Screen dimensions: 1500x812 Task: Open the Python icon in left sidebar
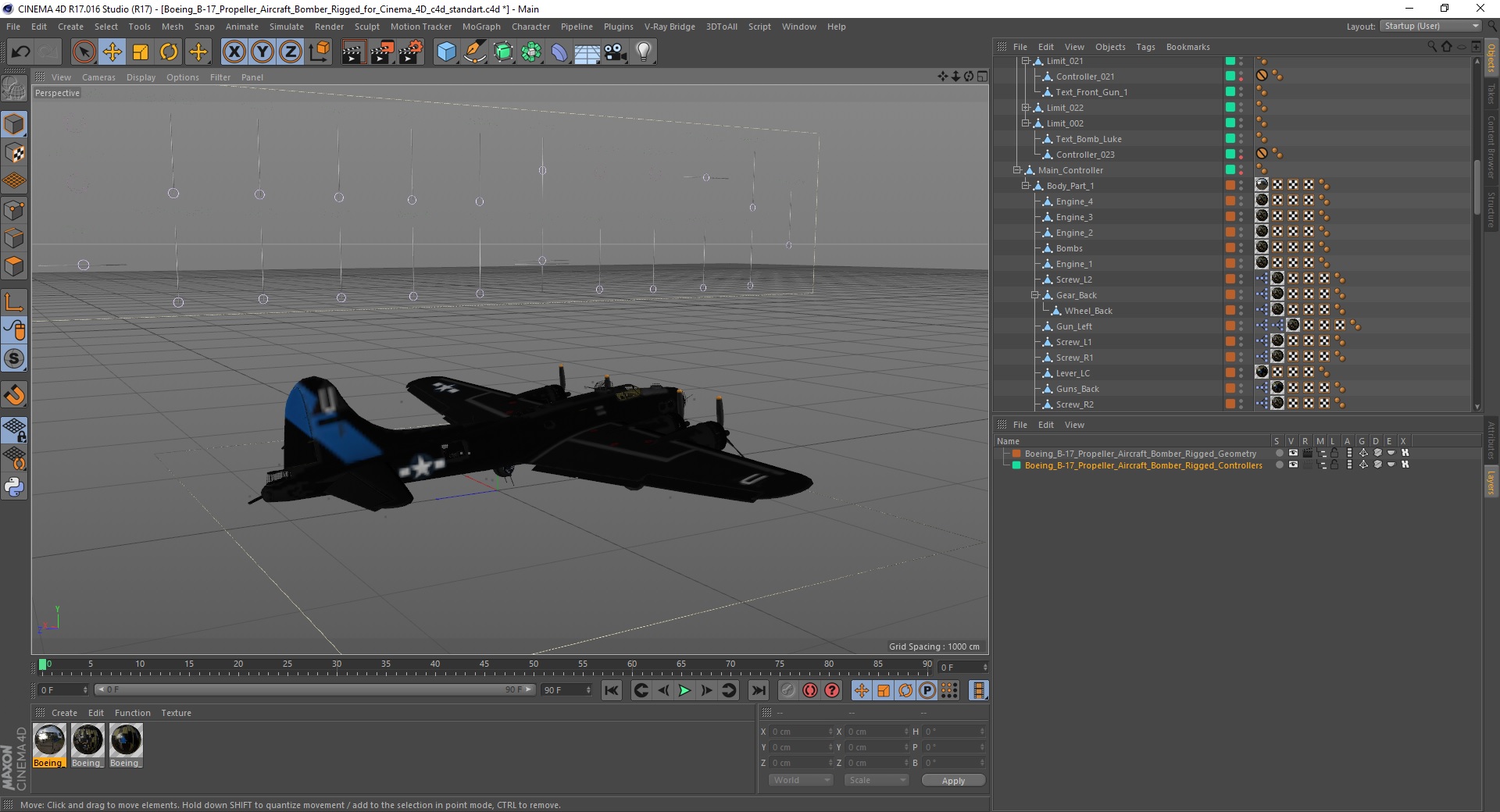pos(14,487)
